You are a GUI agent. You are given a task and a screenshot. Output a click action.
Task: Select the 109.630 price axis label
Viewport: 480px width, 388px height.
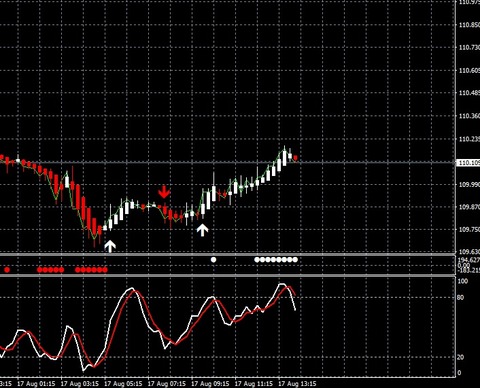tap(469, 252)
